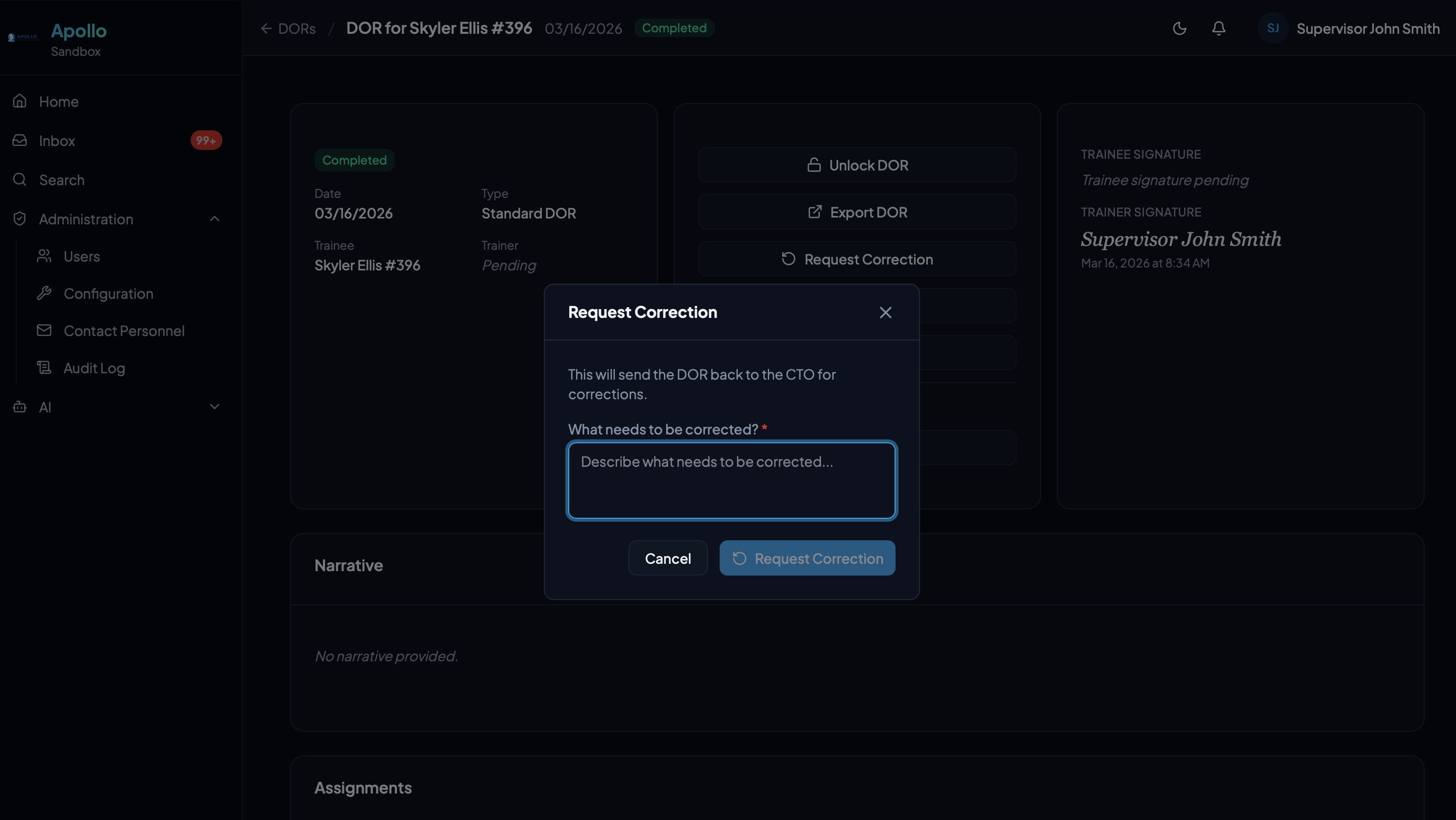1456x820 pixels.
Task: Open Home in the sidebar
Action: point(59,102)
